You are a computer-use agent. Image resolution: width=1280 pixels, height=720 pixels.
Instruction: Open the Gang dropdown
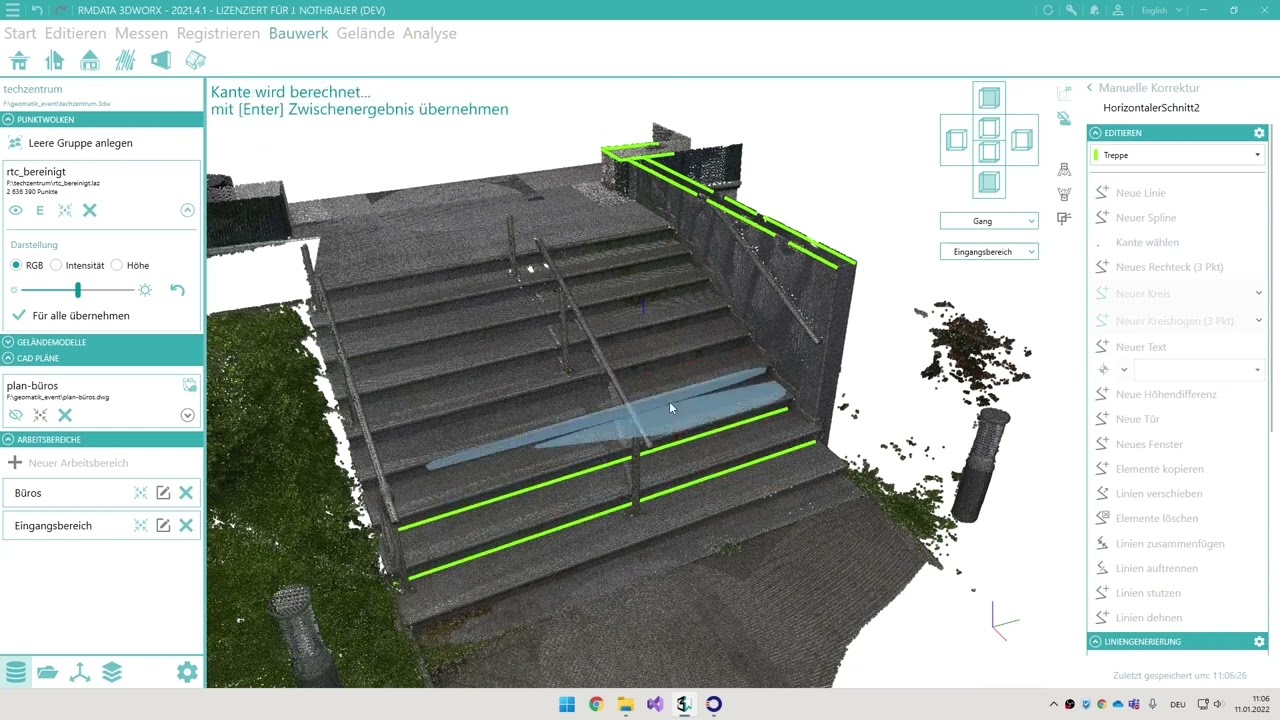(x=989, y=221)
